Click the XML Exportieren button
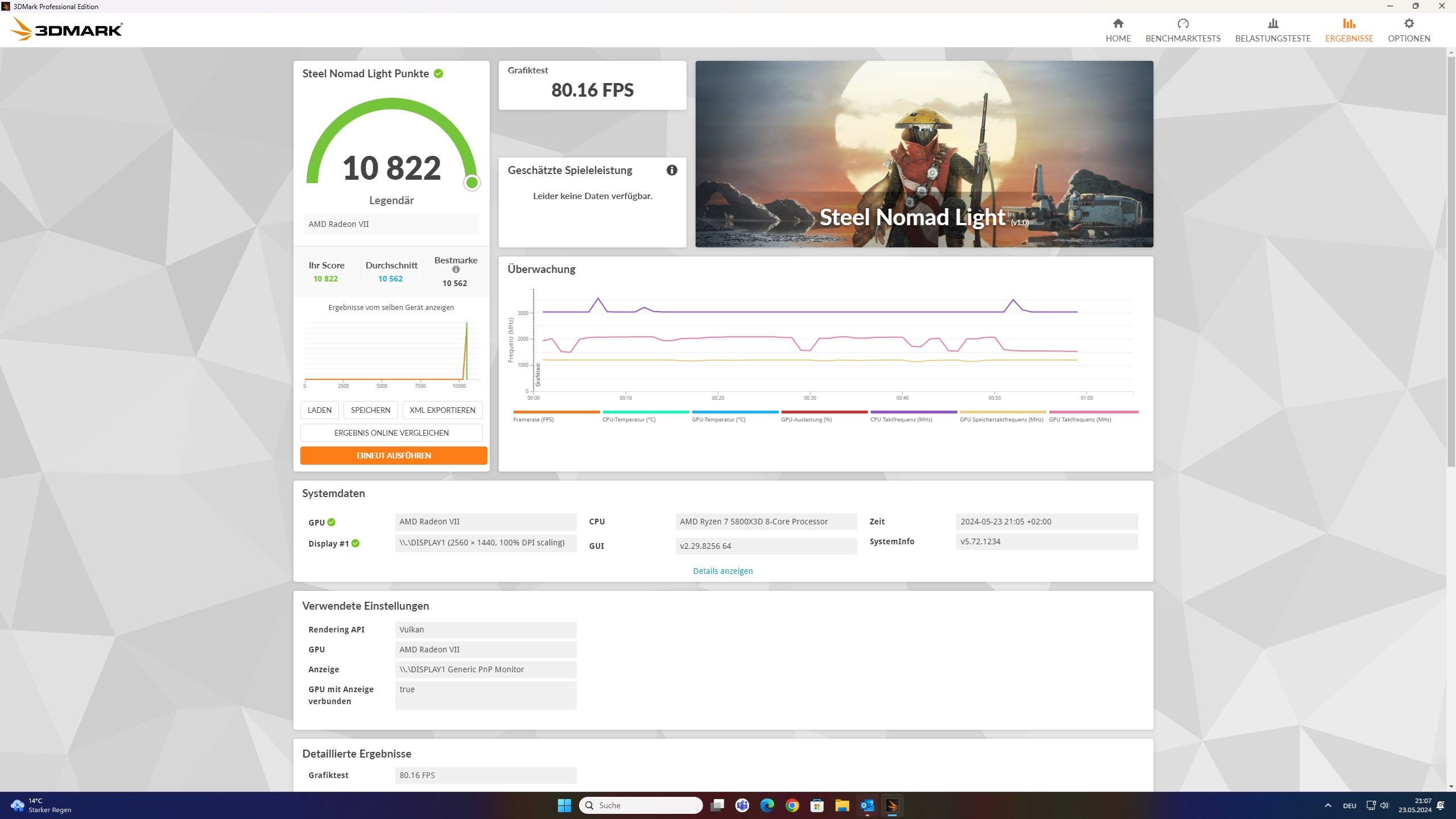1456x819 pixels. (442, 410)
